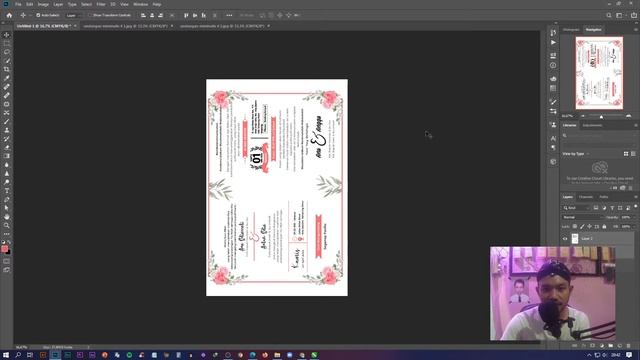Switch to the Paths tab
This screenshot has width=640, height=360.
point(604,197)
